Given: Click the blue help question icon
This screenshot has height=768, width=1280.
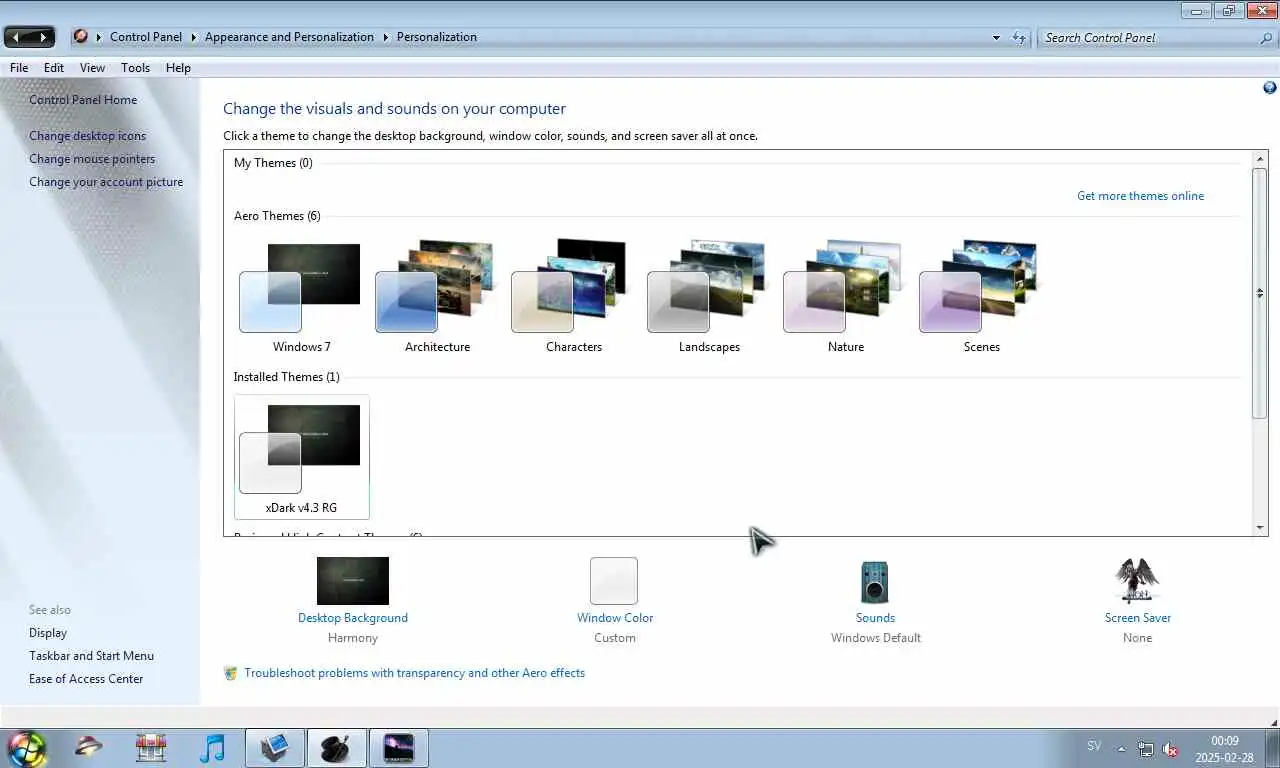Looking at the screenshot, I should [1270, 88].
